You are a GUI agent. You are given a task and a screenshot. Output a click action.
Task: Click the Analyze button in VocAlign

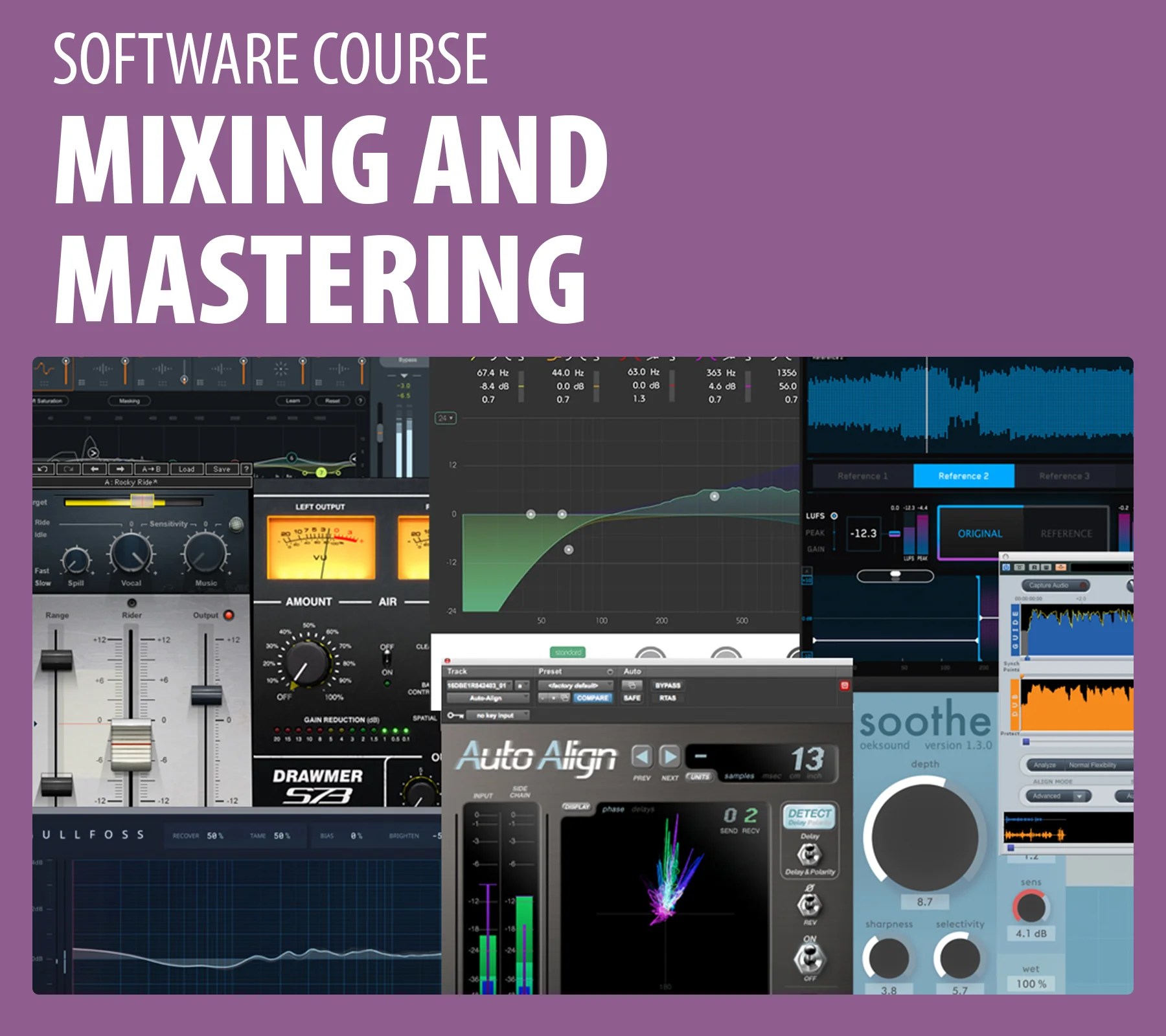(x=1044, y=765)
